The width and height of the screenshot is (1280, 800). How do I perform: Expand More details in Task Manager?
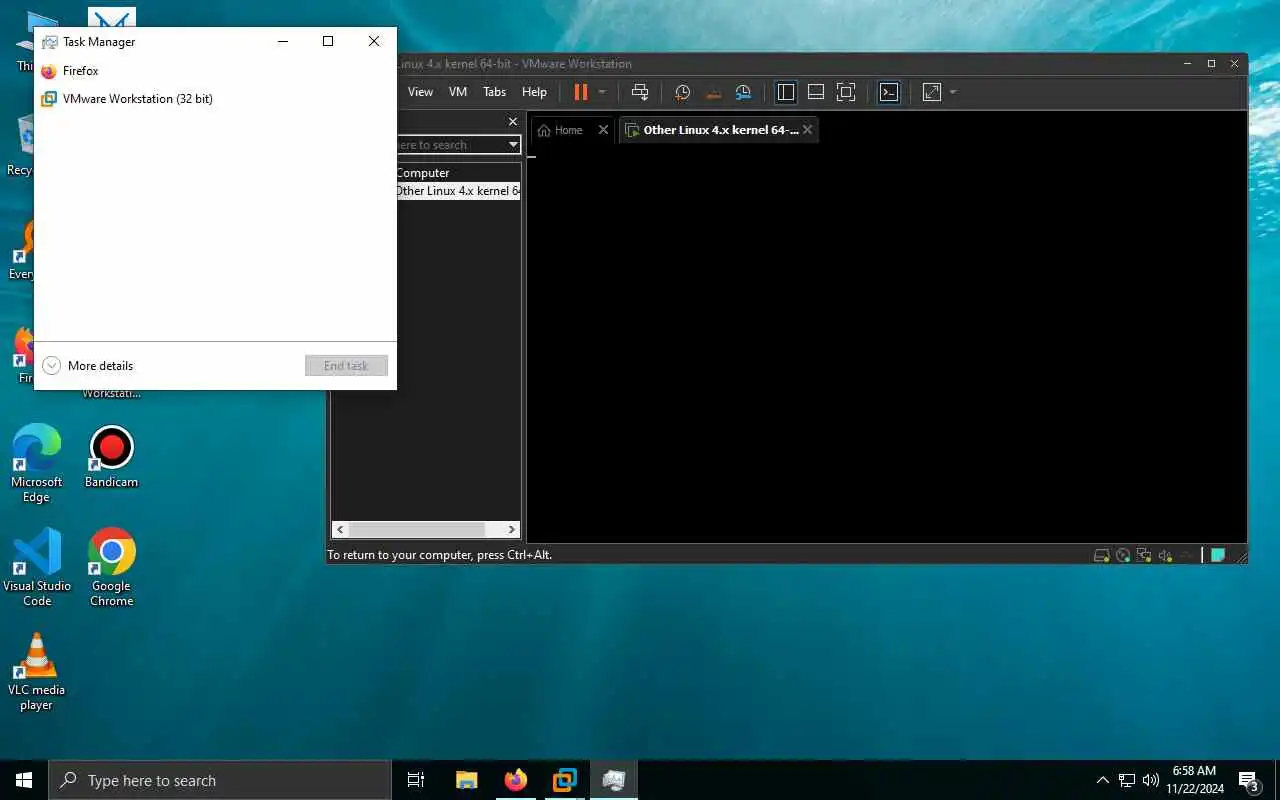pos(87,366)
